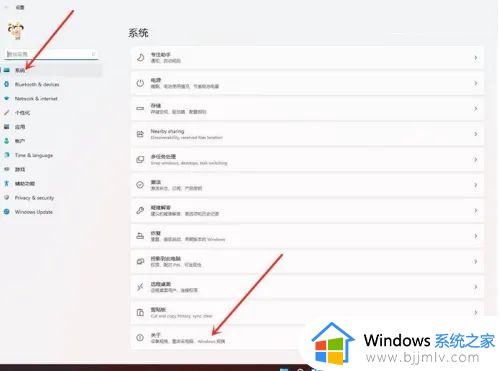Screen dimensions: 500x371
Task: Click the remote desktop icon for 远程桌面
Action: click(x=140, y=287)
